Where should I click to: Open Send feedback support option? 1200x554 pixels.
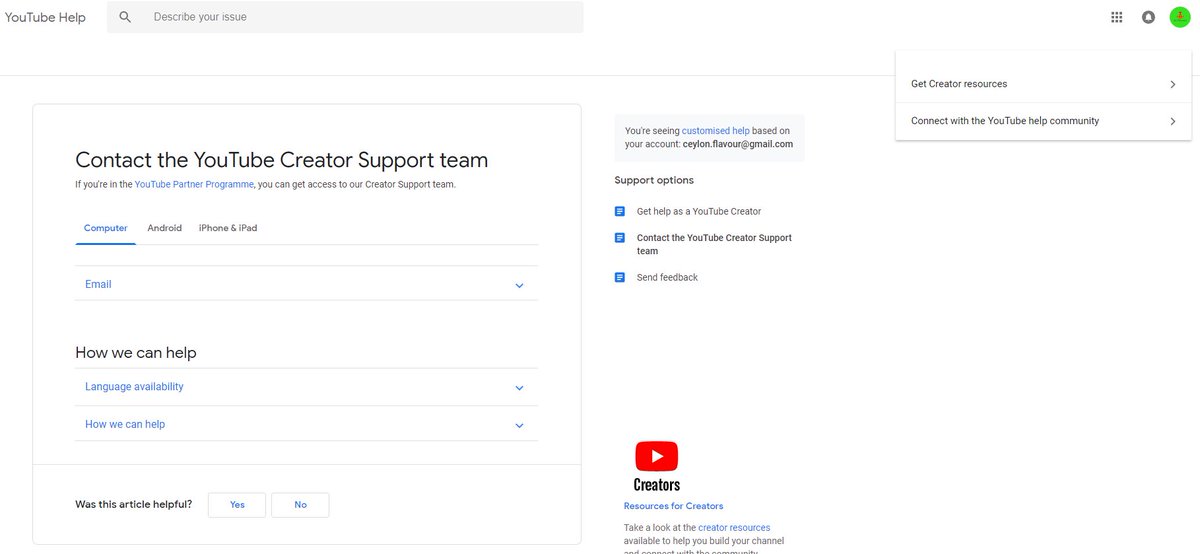click(x=667, y=277)
